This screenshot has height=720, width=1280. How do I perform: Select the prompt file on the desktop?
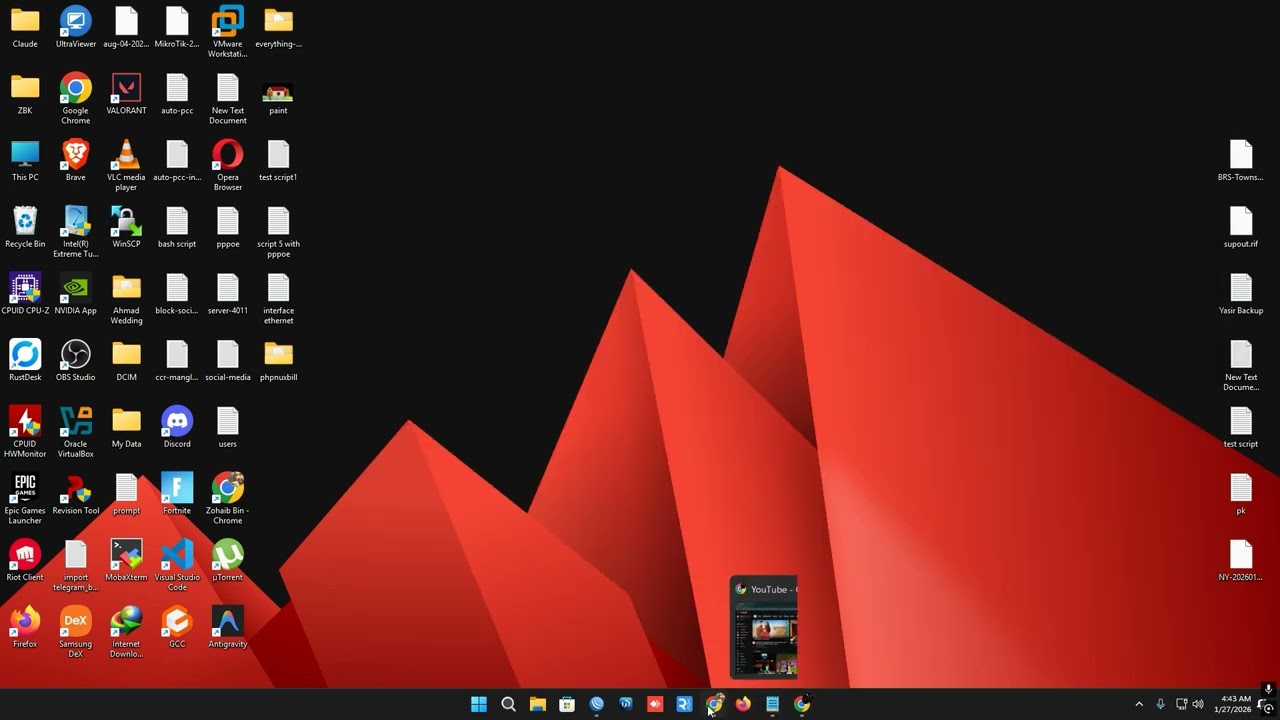(x=126, y=495)
